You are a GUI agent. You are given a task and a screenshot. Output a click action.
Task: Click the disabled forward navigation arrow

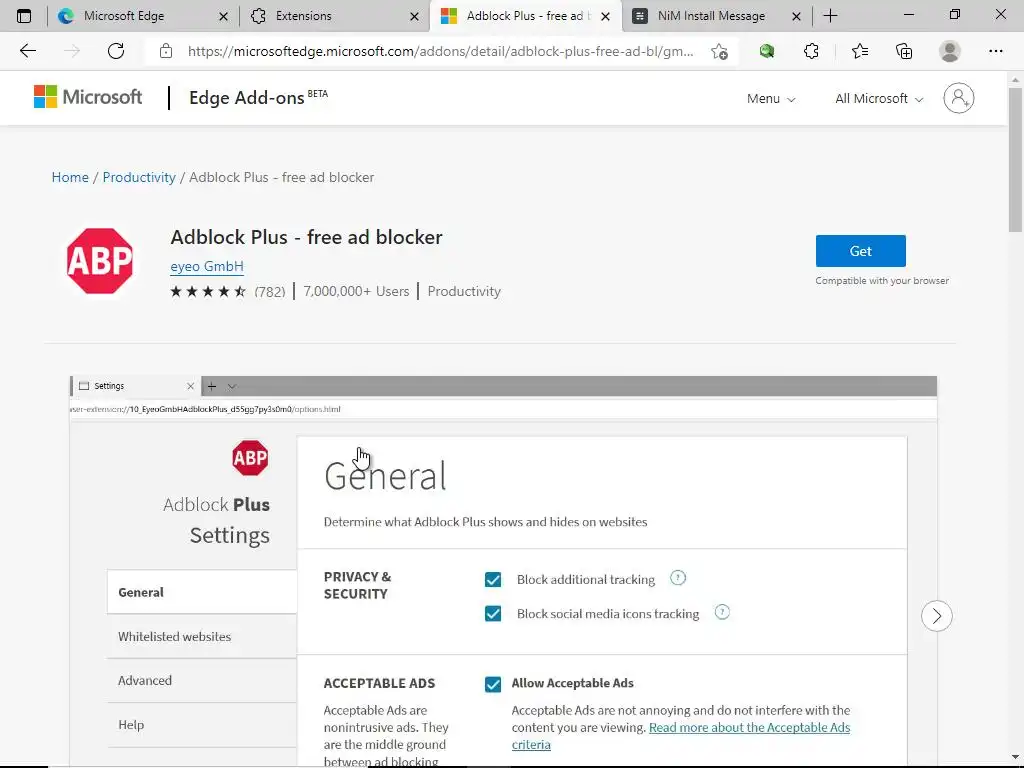click(x=72, y=51)
